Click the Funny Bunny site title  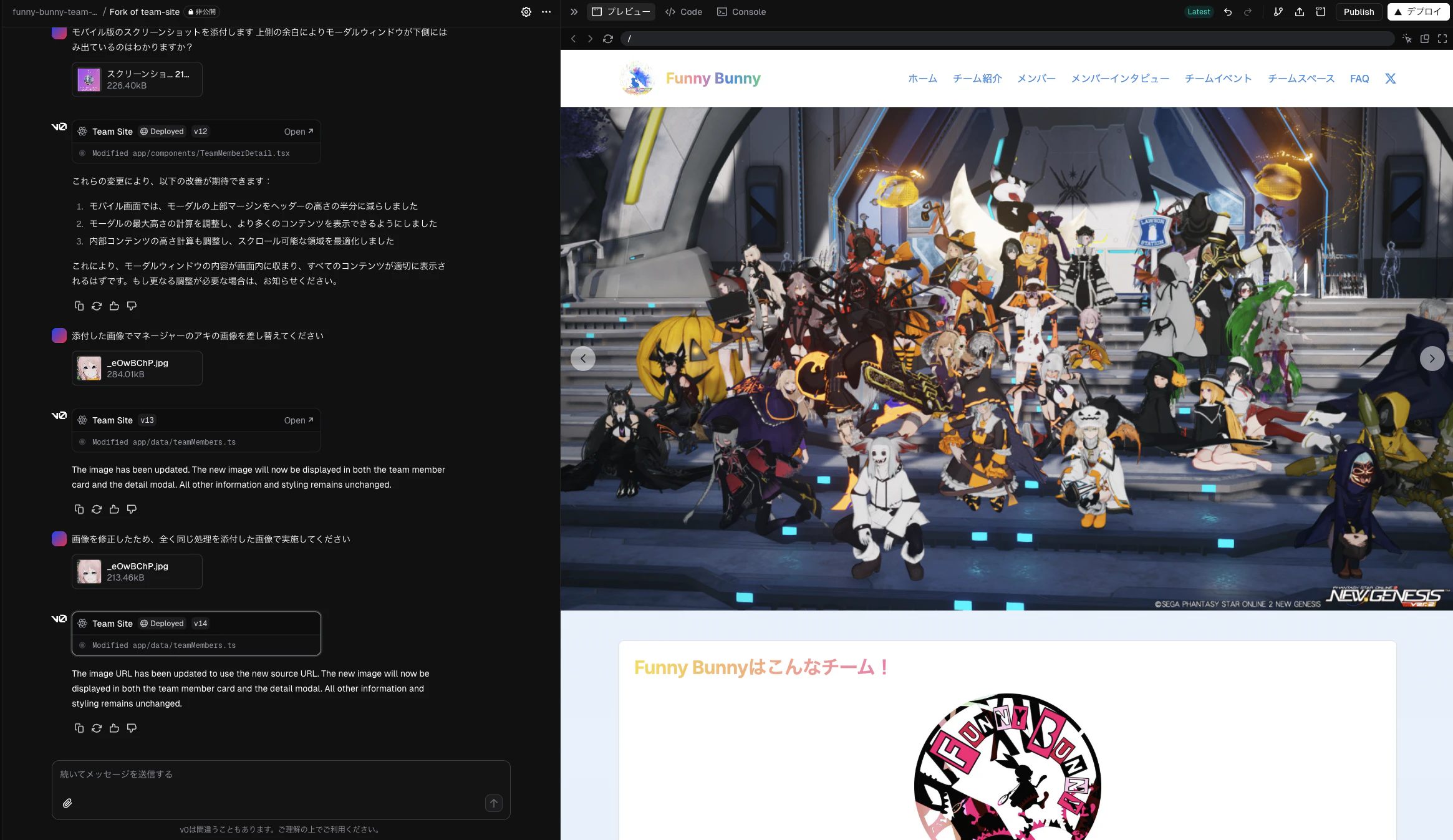click(x=713, y=79)
